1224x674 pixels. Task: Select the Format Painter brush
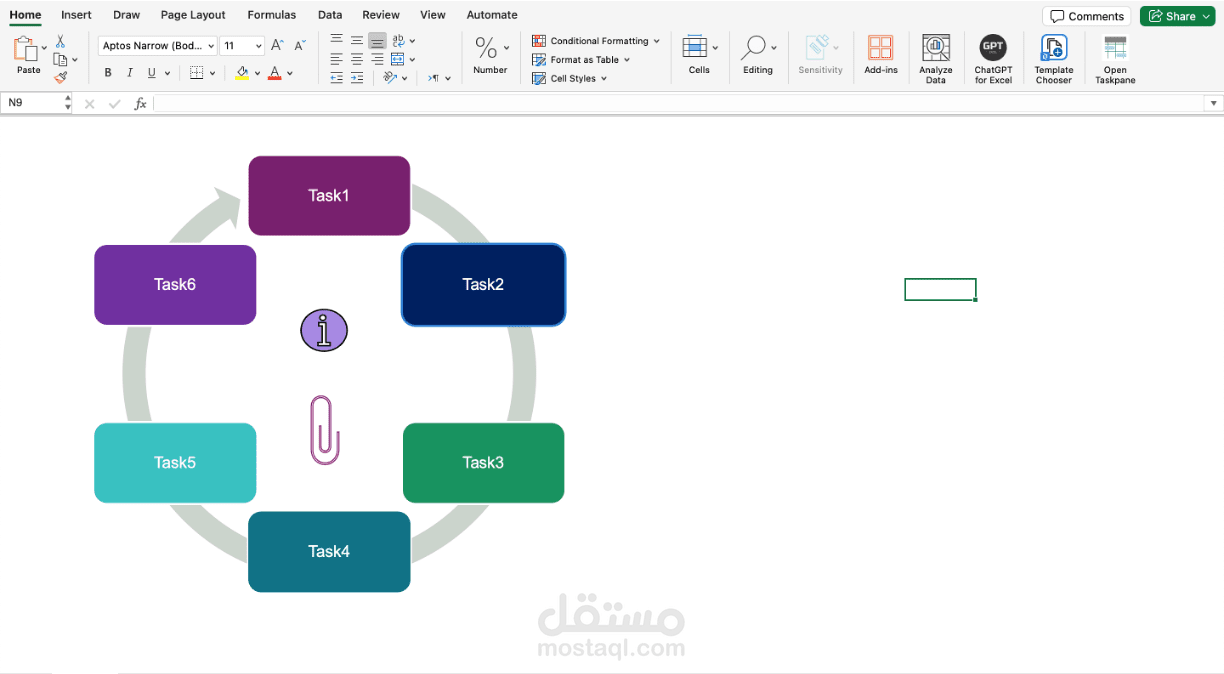[x=61, y=77]
